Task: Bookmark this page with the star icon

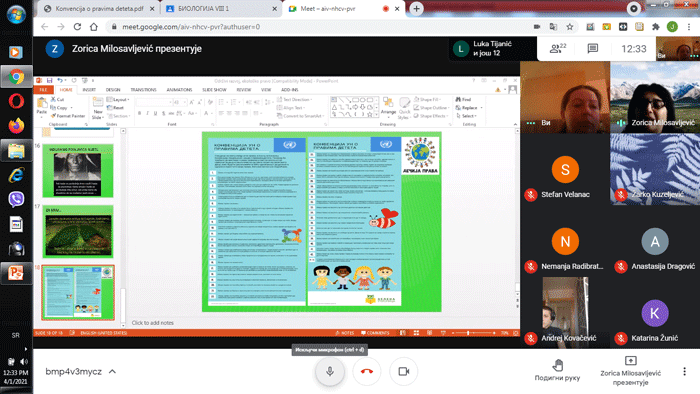Action: point(570,27)
